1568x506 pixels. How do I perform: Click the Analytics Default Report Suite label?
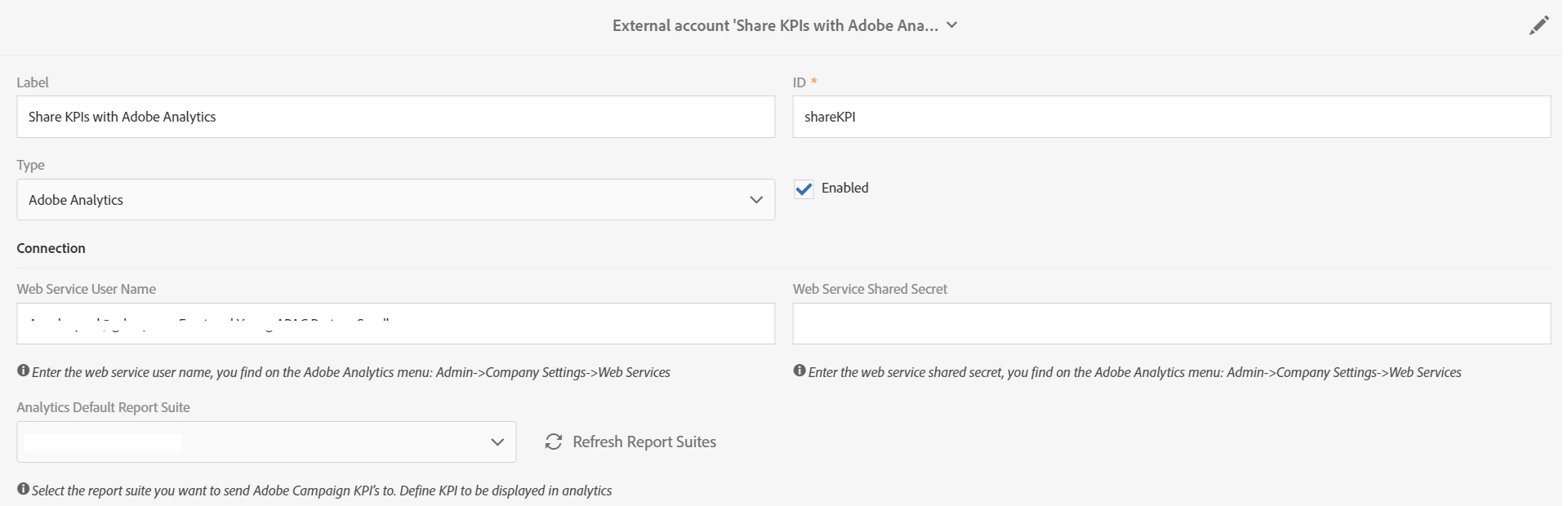[x=103, y=407]
